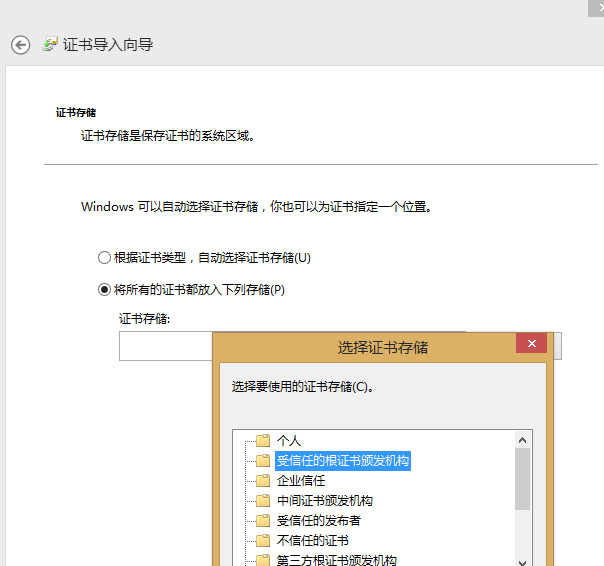The image size is (604, 566).
Task: Click the 选择要使用的证书存储(C) label
Action: coord(303,386)
